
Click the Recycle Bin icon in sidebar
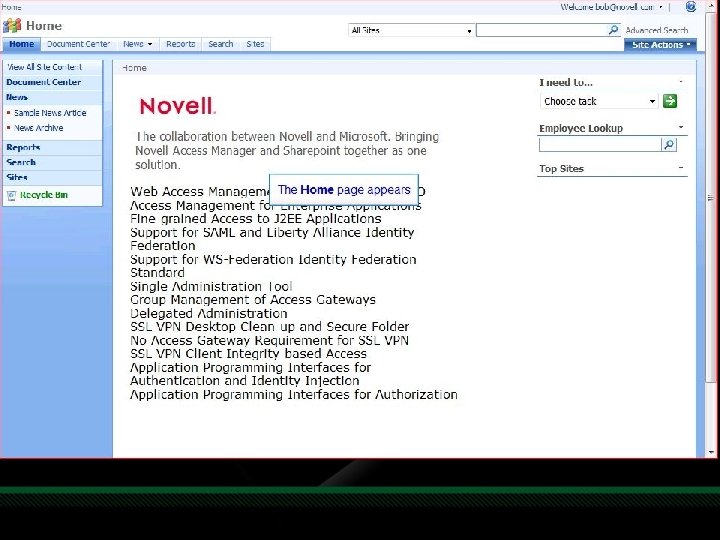[11, 195]
